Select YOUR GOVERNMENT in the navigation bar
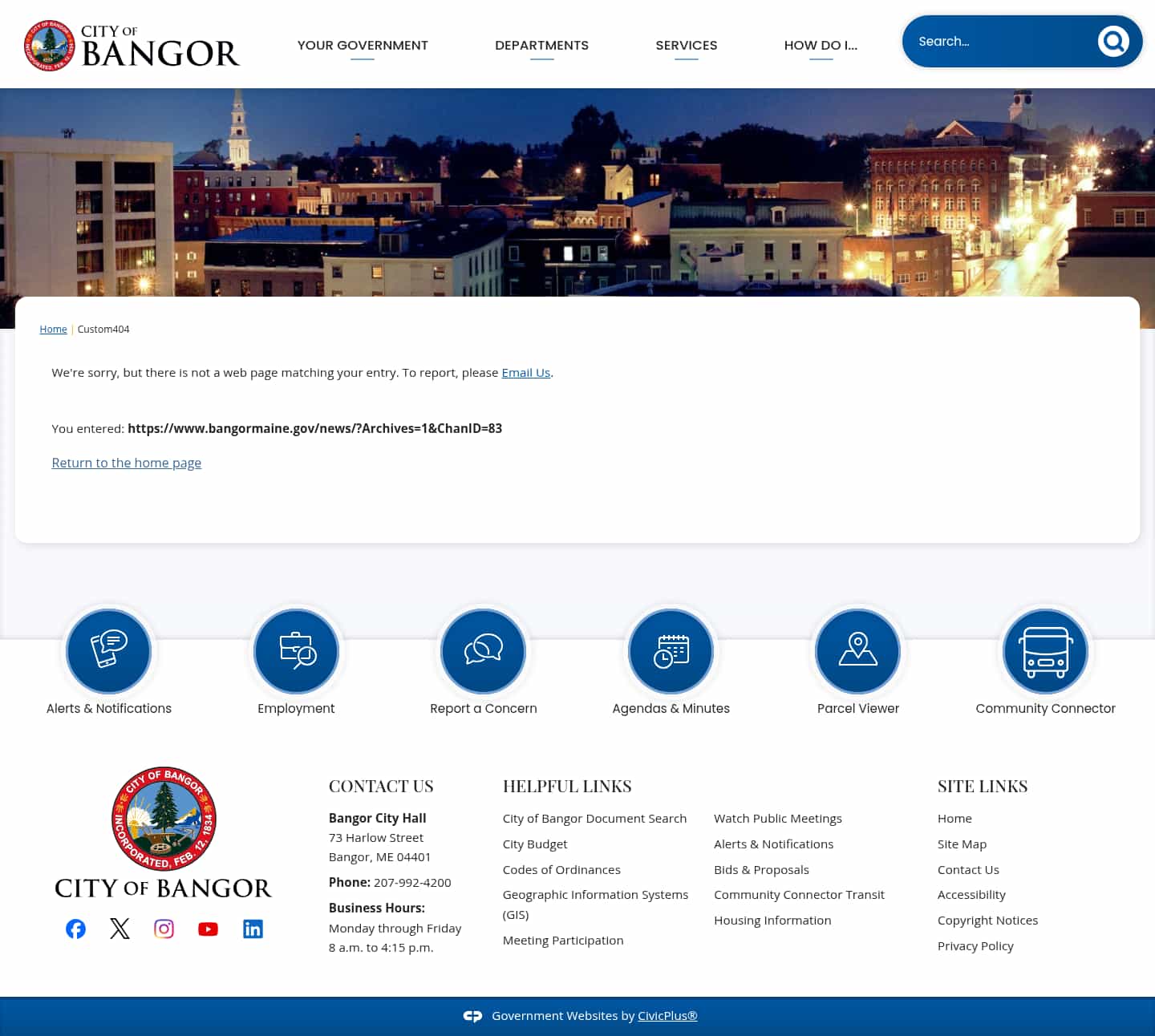 [363, 45]
